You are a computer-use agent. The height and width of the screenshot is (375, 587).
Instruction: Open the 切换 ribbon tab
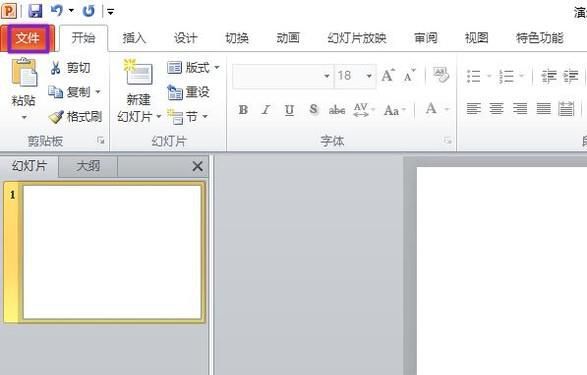tap(237, 38)
